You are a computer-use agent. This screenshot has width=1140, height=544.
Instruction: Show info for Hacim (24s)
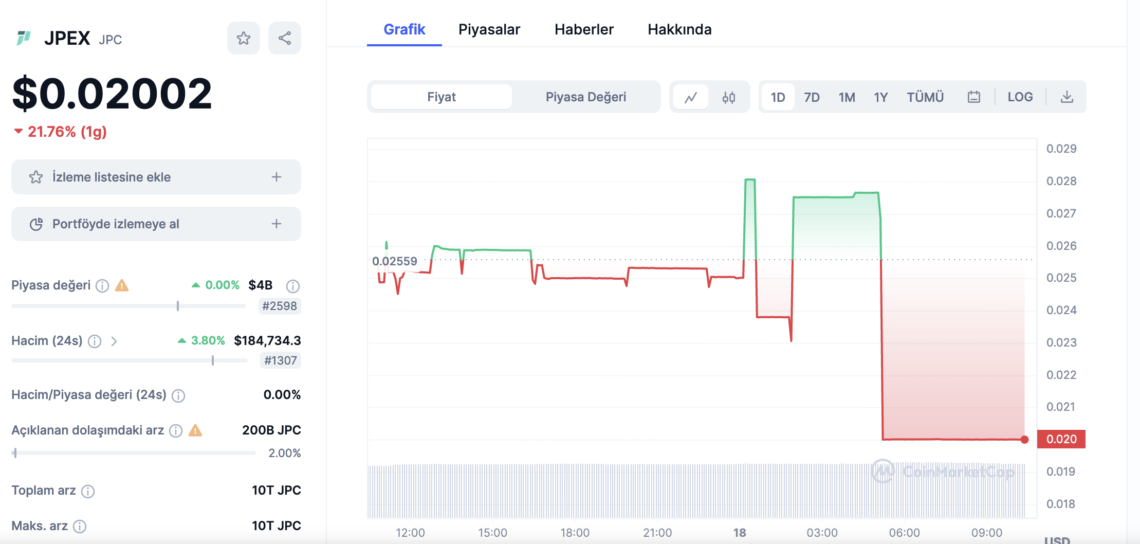click(95, 340)
